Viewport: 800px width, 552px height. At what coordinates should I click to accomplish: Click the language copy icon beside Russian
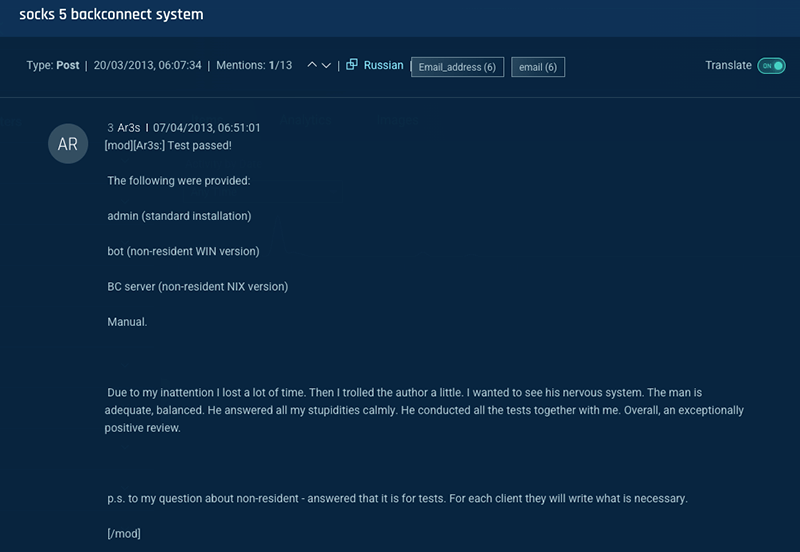(351, 65)
